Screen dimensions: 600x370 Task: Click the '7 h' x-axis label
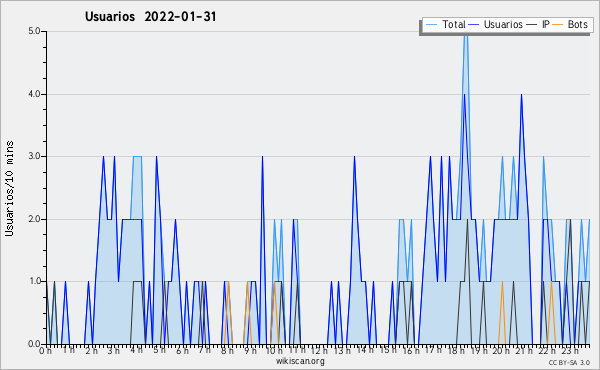(205, 350)
